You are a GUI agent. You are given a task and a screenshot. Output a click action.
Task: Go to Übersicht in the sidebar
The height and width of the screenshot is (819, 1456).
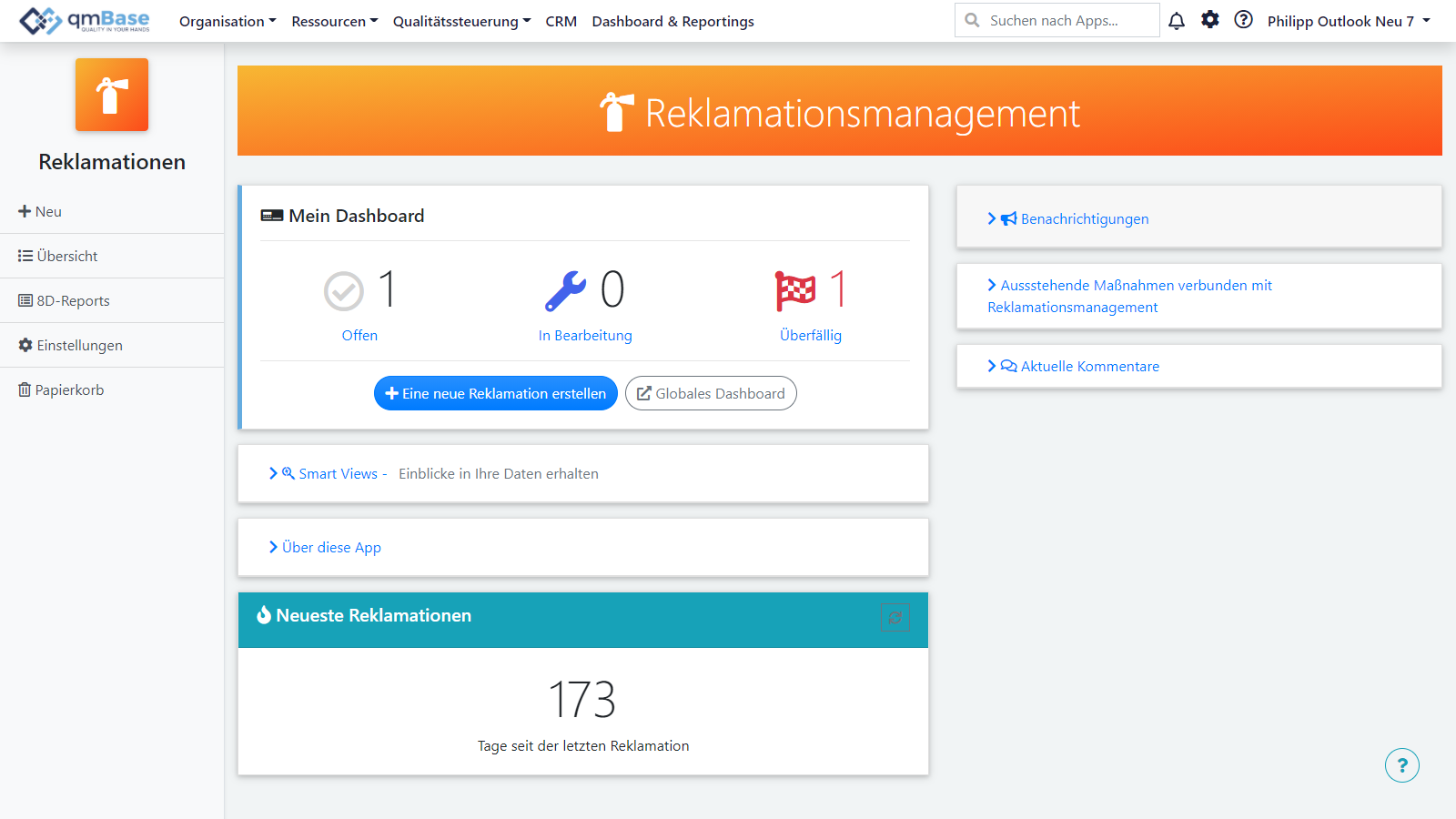[x=112, y=256]
